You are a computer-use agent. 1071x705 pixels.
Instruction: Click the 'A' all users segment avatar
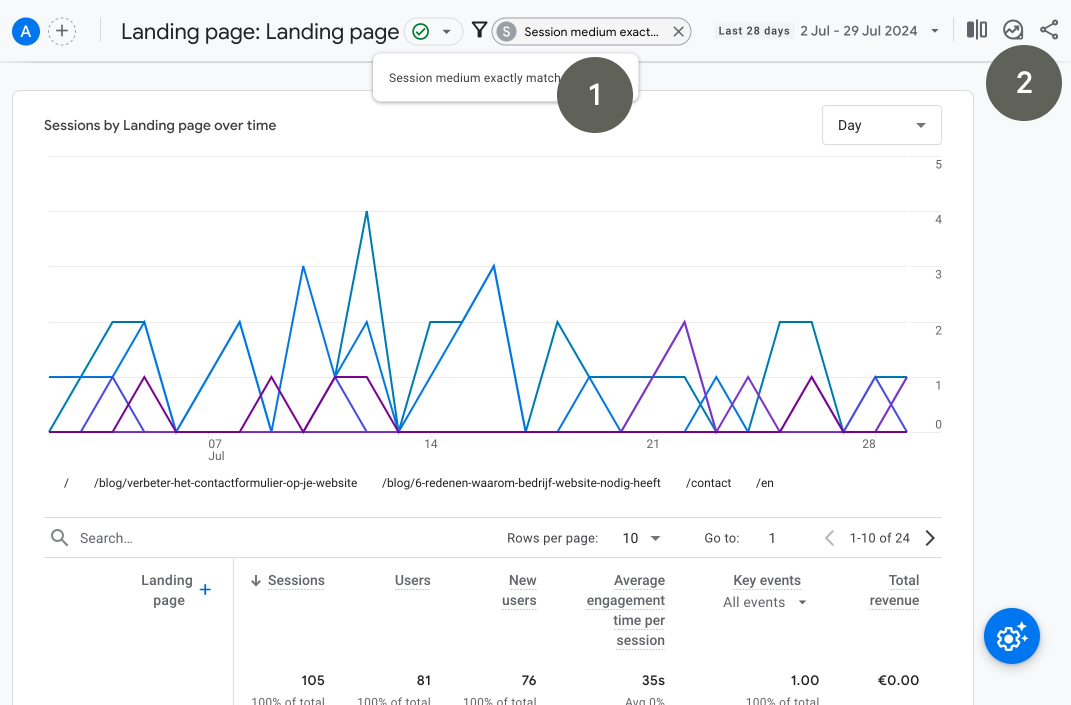click(x=26, y=31)
